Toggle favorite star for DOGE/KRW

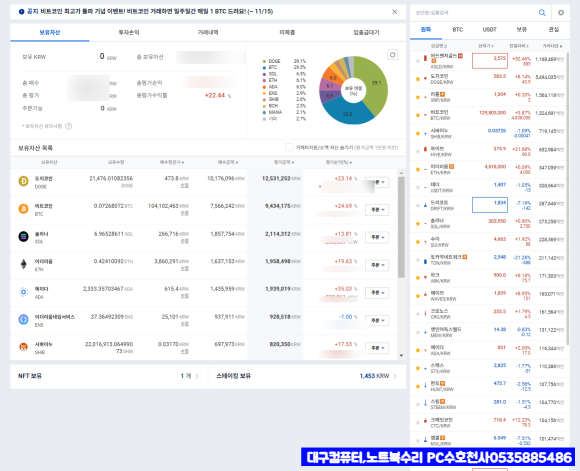pos(418,79)
